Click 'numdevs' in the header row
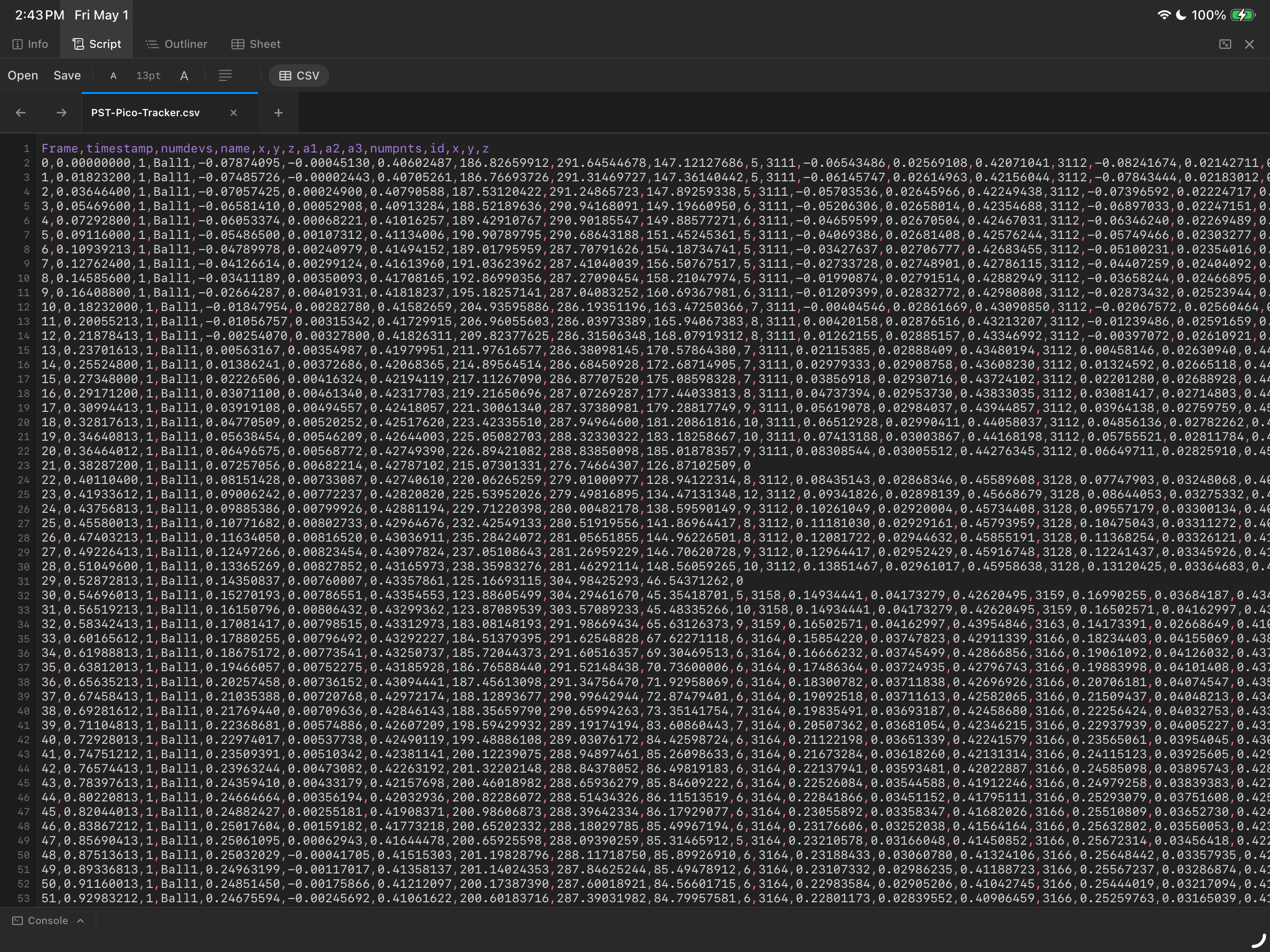This screenshot has height=952, width=1270. tap(186, 149)
